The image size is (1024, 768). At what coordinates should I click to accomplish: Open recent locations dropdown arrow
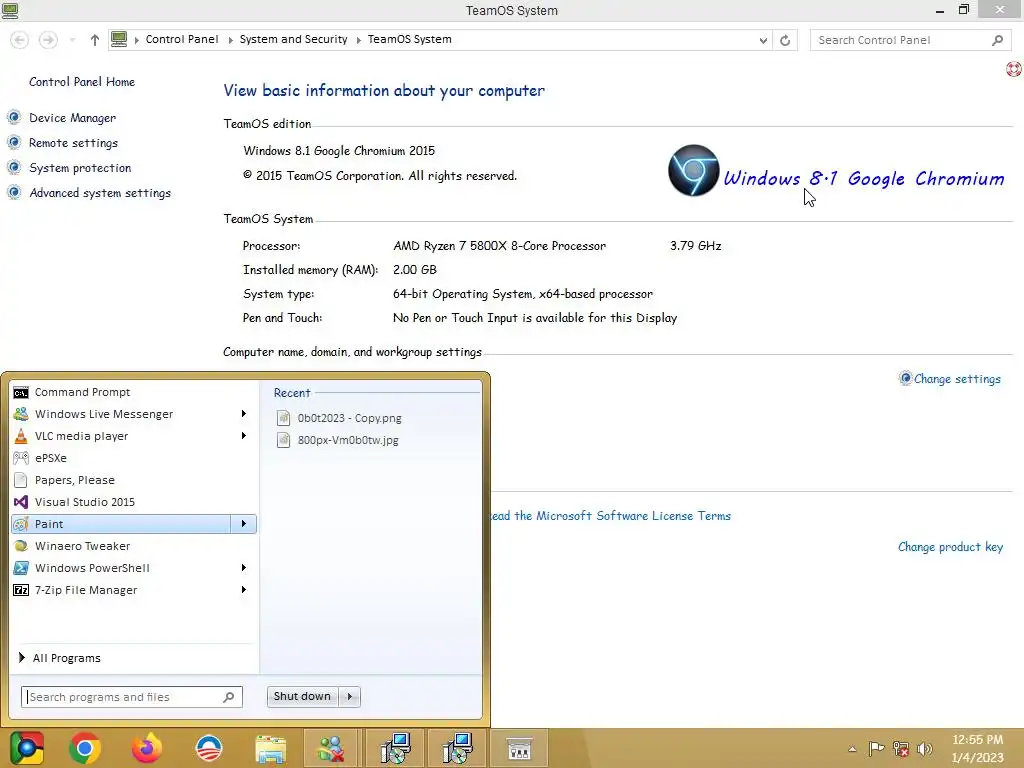click(72, 40)
